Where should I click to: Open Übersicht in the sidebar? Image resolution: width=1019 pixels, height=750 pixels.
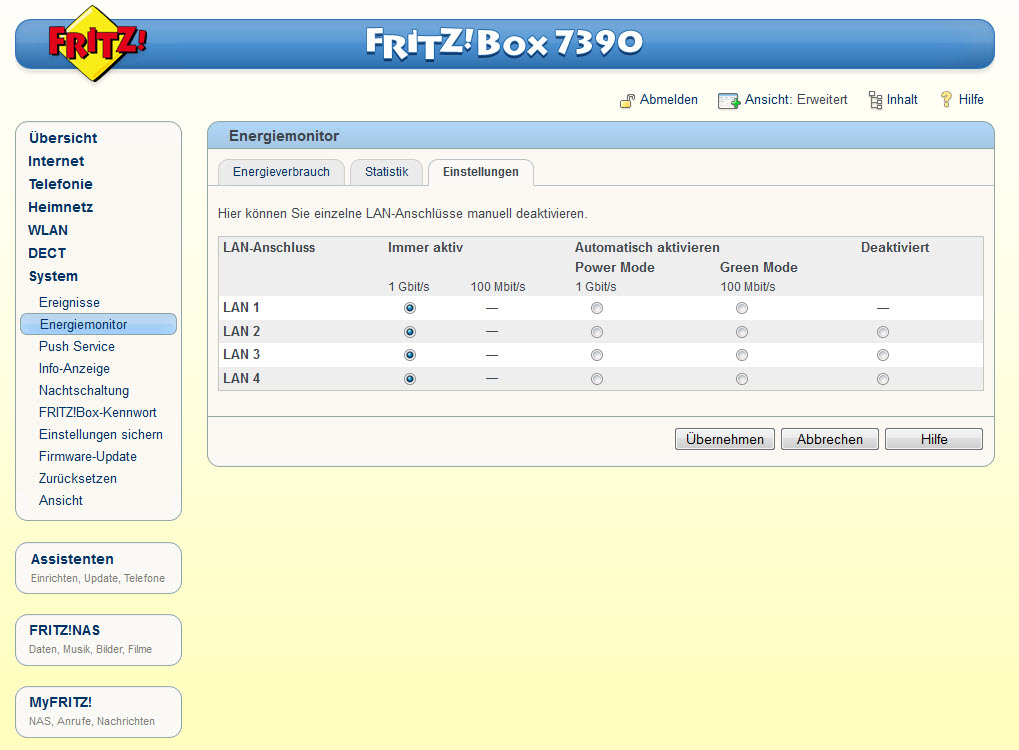tap(62, 138)
